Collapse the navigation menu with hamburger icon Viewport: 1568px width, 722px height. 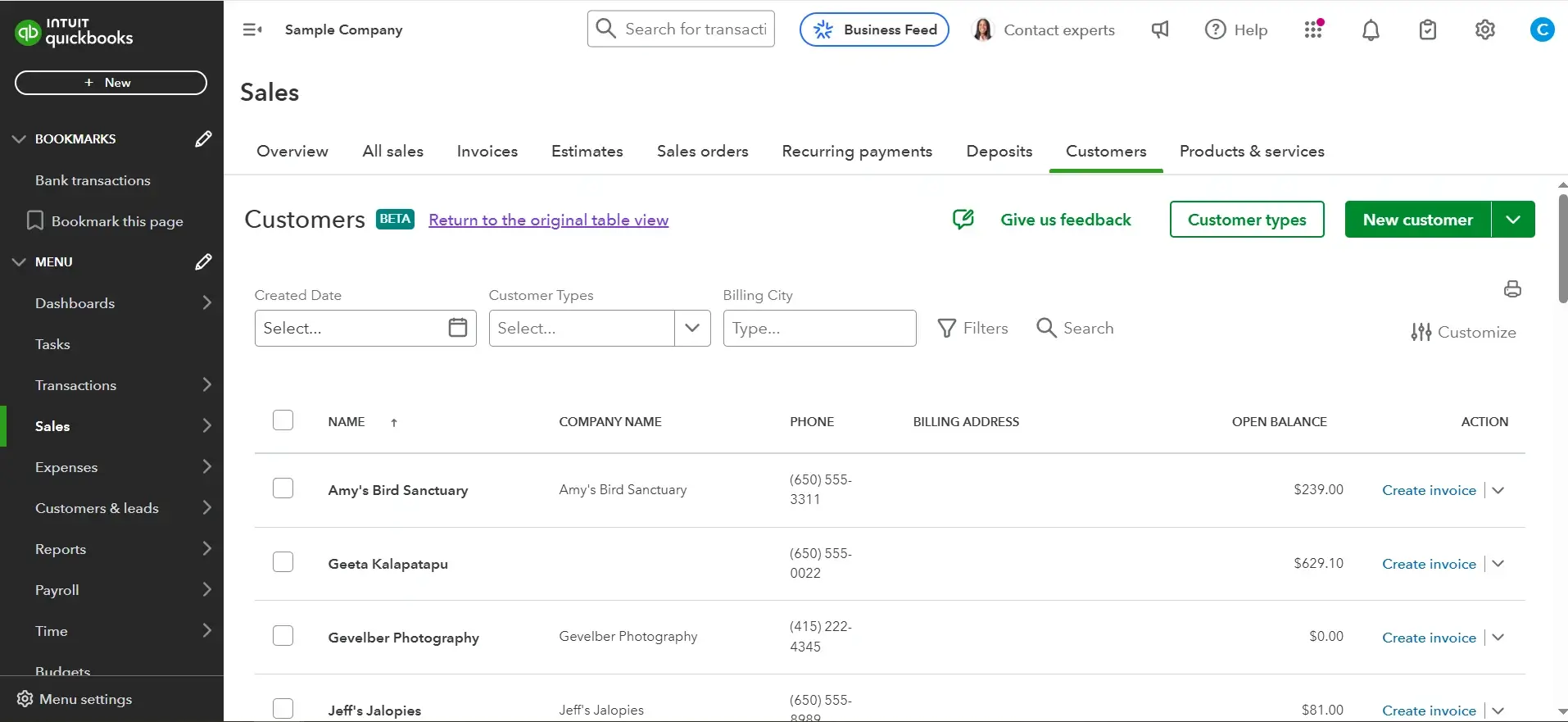tap(252, 30)
